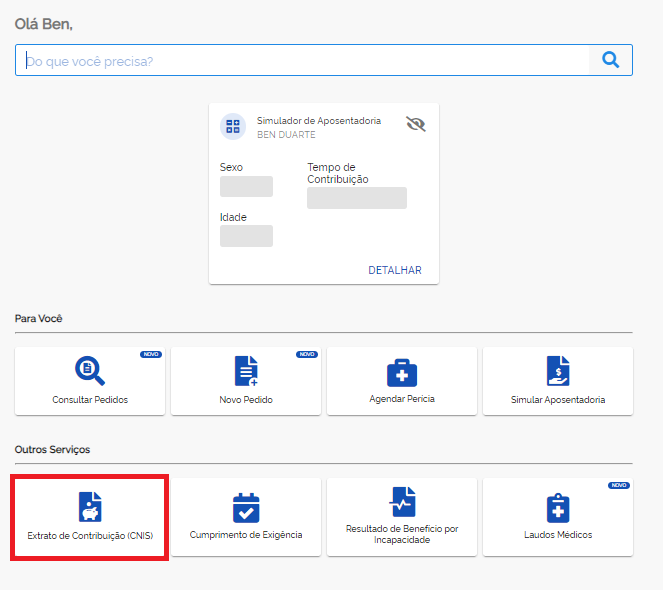The image size is (663, 590).
Task: Click the search magnifier icon
Action: click(x=611, y=60)
